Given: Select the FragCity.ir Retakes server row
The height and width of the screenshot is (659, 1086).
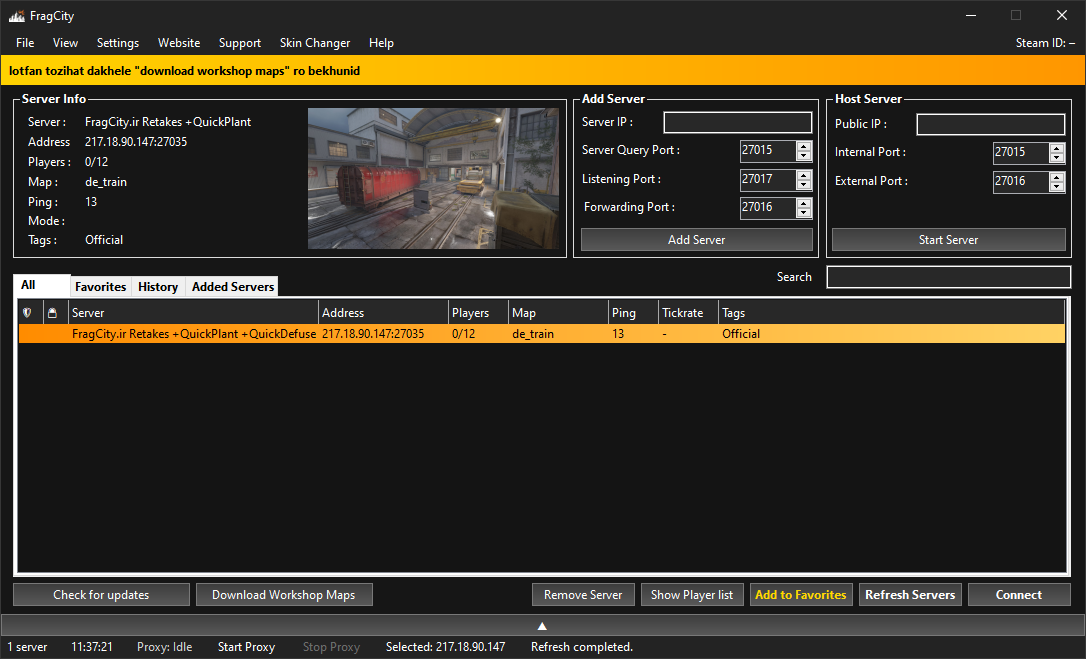Looking at the screenshot, I should 542,333.
